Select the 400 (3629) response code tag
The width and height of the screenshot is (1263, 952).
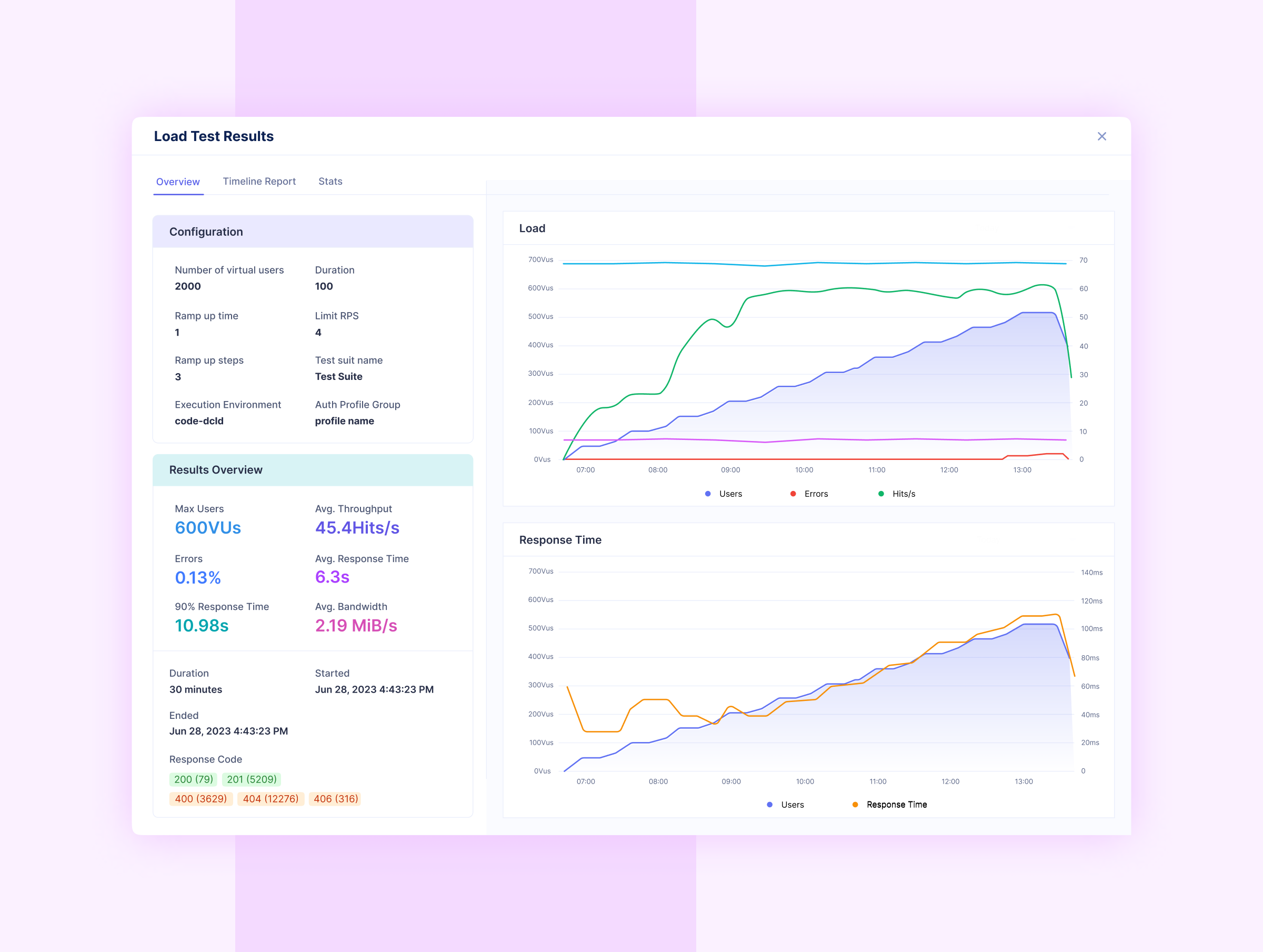pyautogui.click(x=201, y=798)
